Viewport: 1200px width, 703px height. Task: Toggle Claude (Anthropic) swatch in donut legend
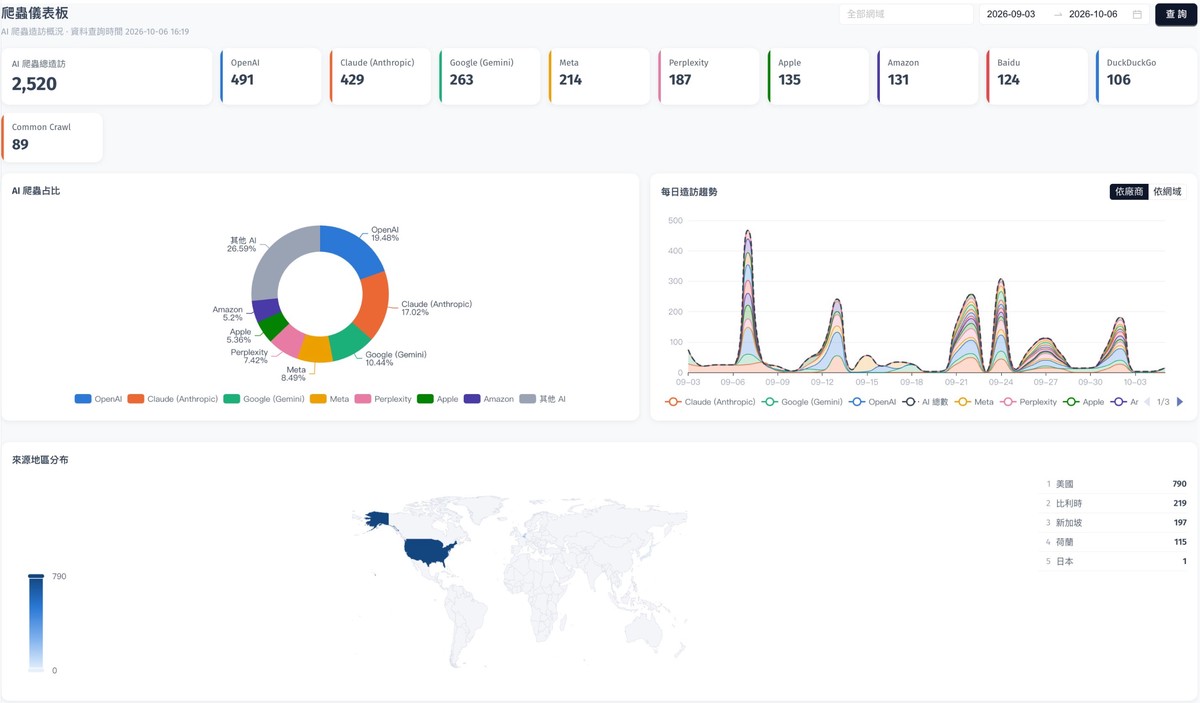(136, 399)
